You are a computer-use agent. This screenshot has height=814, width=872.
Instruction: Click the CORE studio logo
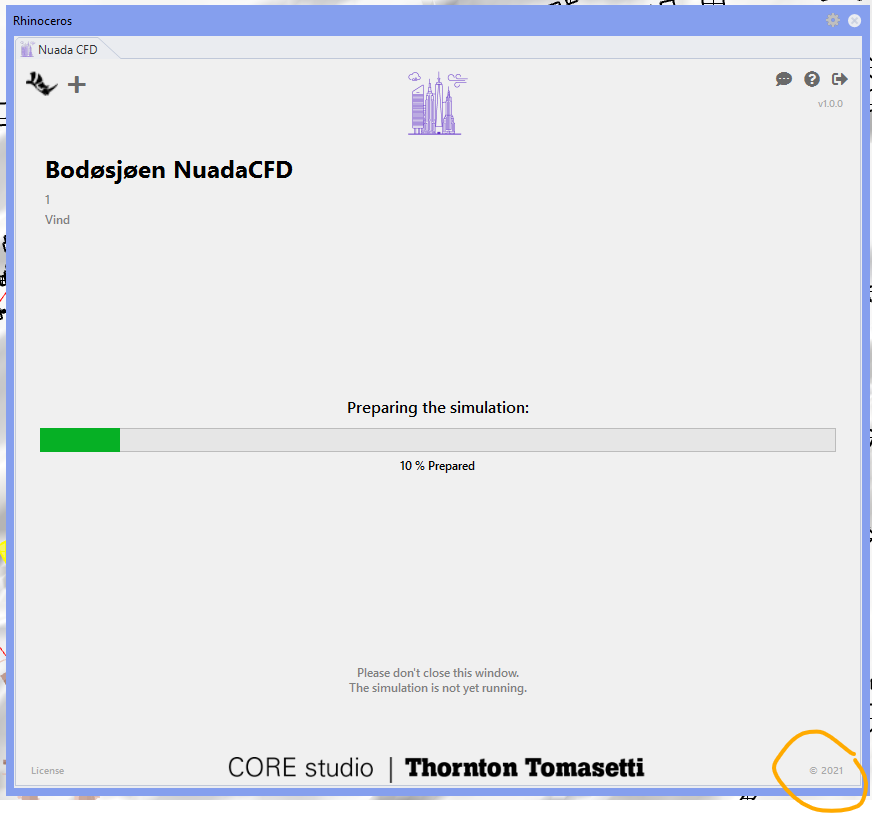[300, 768]
